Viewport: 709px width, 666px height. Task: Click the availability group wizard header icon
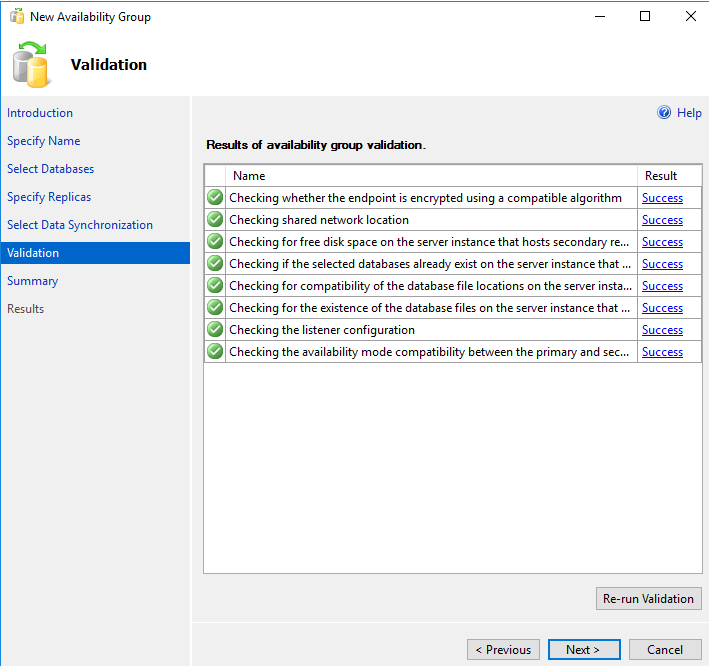click(x=31, y=64)
